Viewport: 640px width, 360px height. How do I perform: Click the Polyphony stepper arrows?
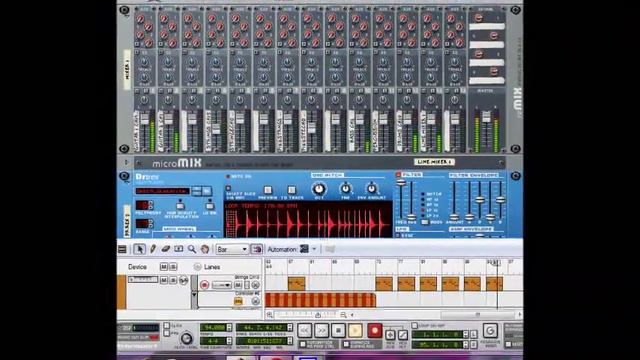151,205
